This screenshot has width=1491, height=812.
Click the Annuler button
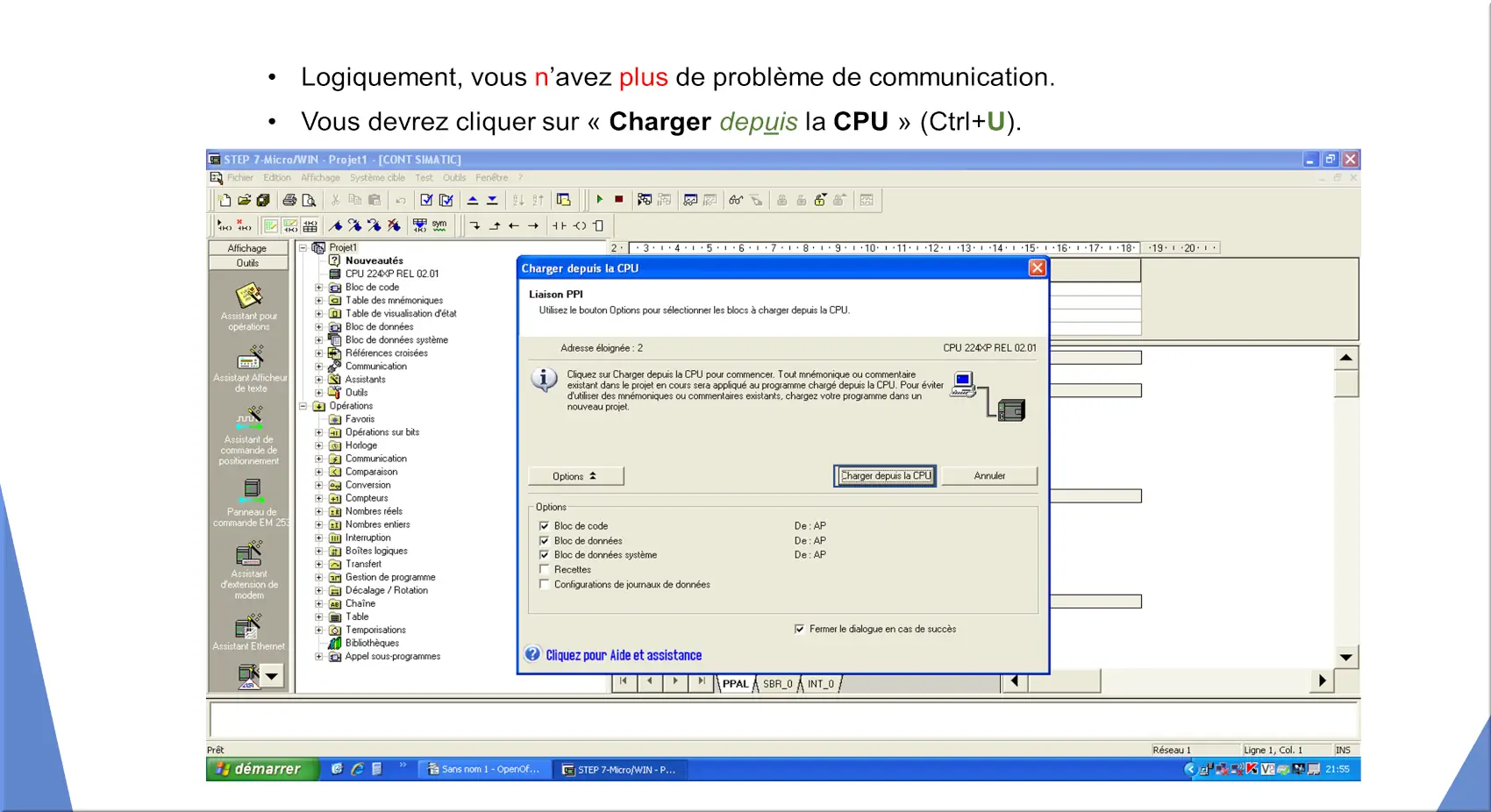(x=989, y=476)
